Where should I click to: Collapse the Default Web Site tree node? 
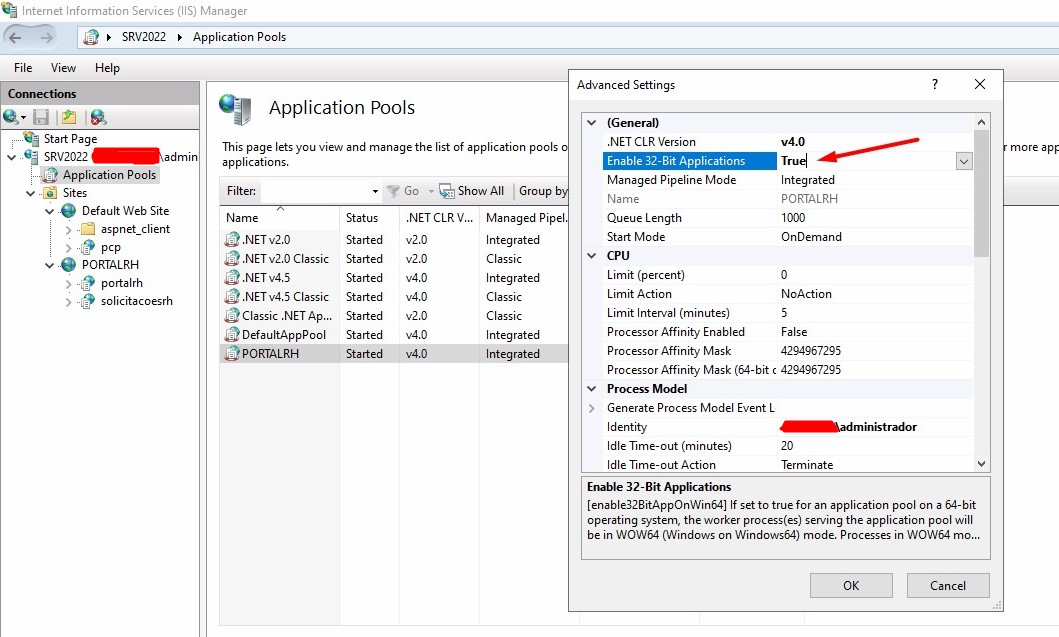point(49,211)
